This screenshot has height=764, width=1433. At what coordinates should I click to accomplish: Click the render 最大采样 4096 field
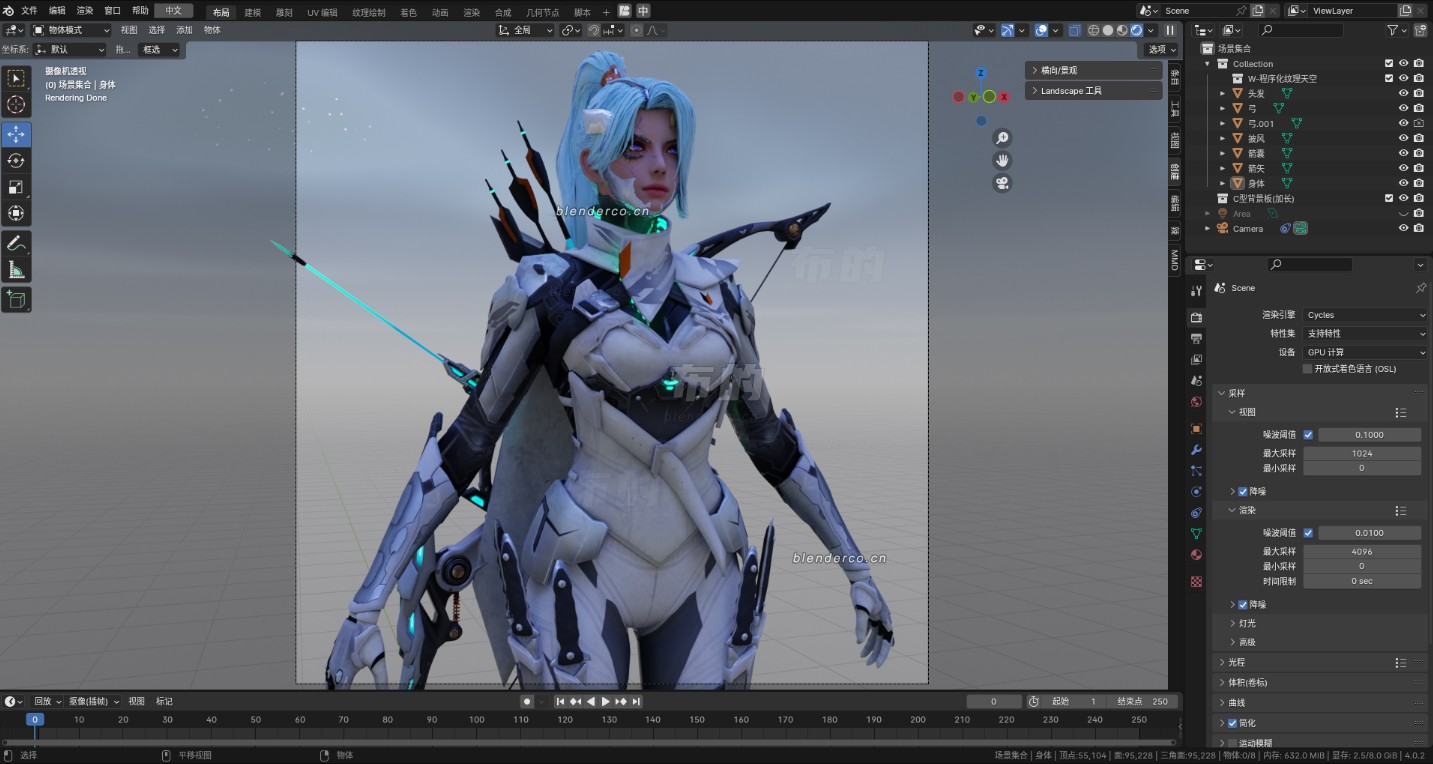click(x=1362, y=551)
